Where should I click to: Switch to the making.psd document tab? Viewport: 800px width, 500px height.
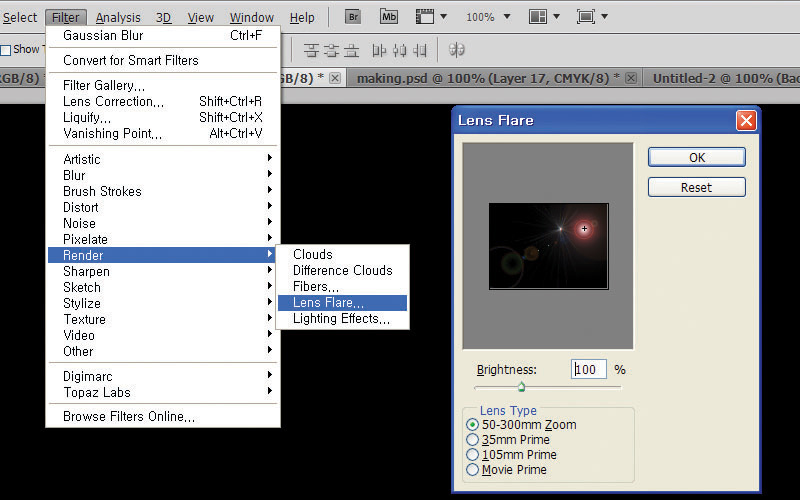click(x=488, y=79)
